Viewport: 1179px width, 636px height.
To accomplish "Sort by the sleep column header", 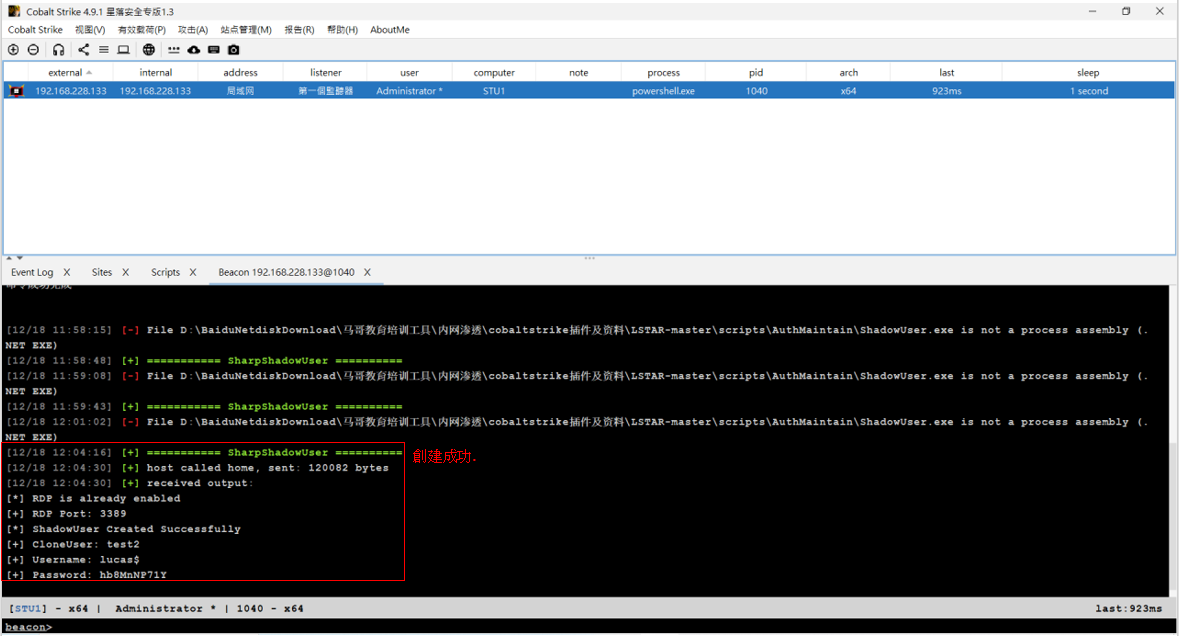I will click(x=1088, y=72).
